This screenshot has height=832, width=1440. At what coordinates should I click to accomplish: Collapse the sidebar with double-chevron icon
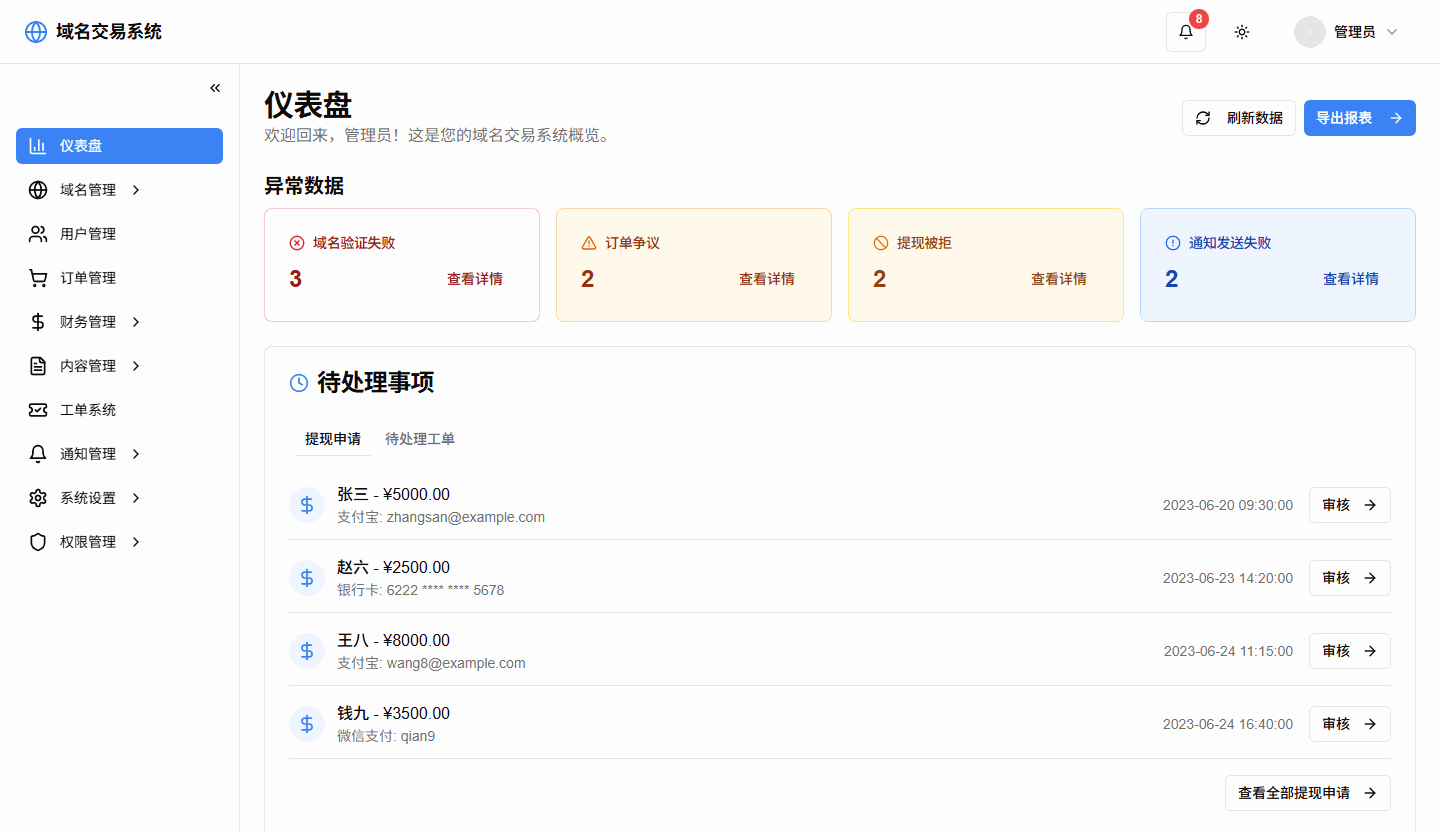(215, 88)
